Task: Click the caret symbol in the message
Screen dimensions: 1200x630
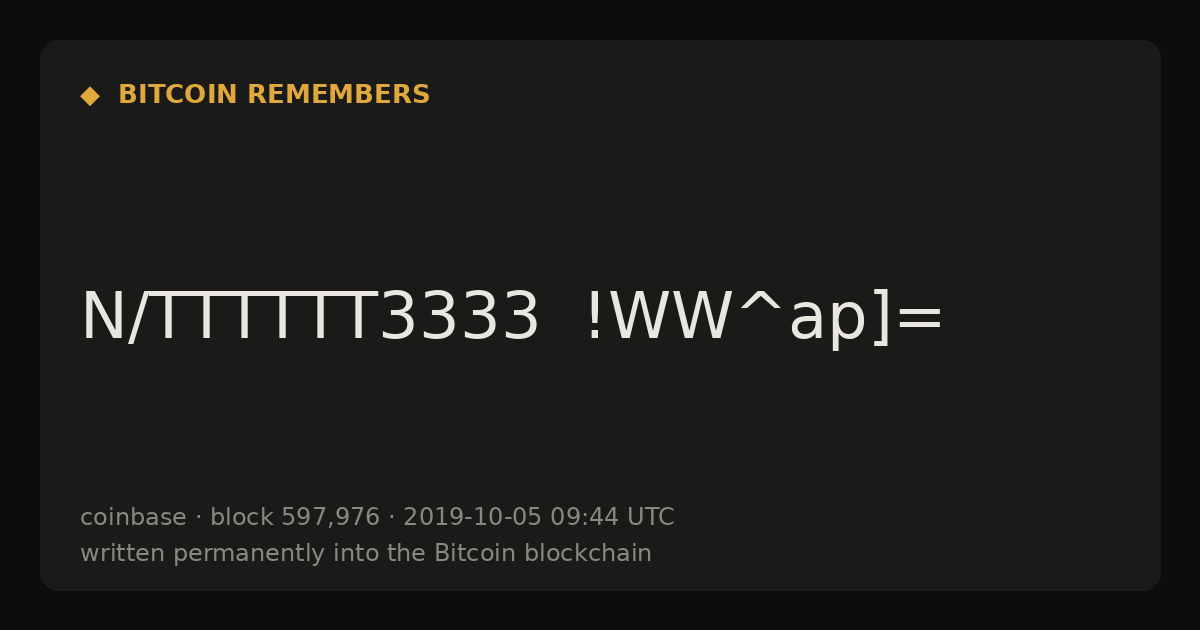Action: coord(760,305)
